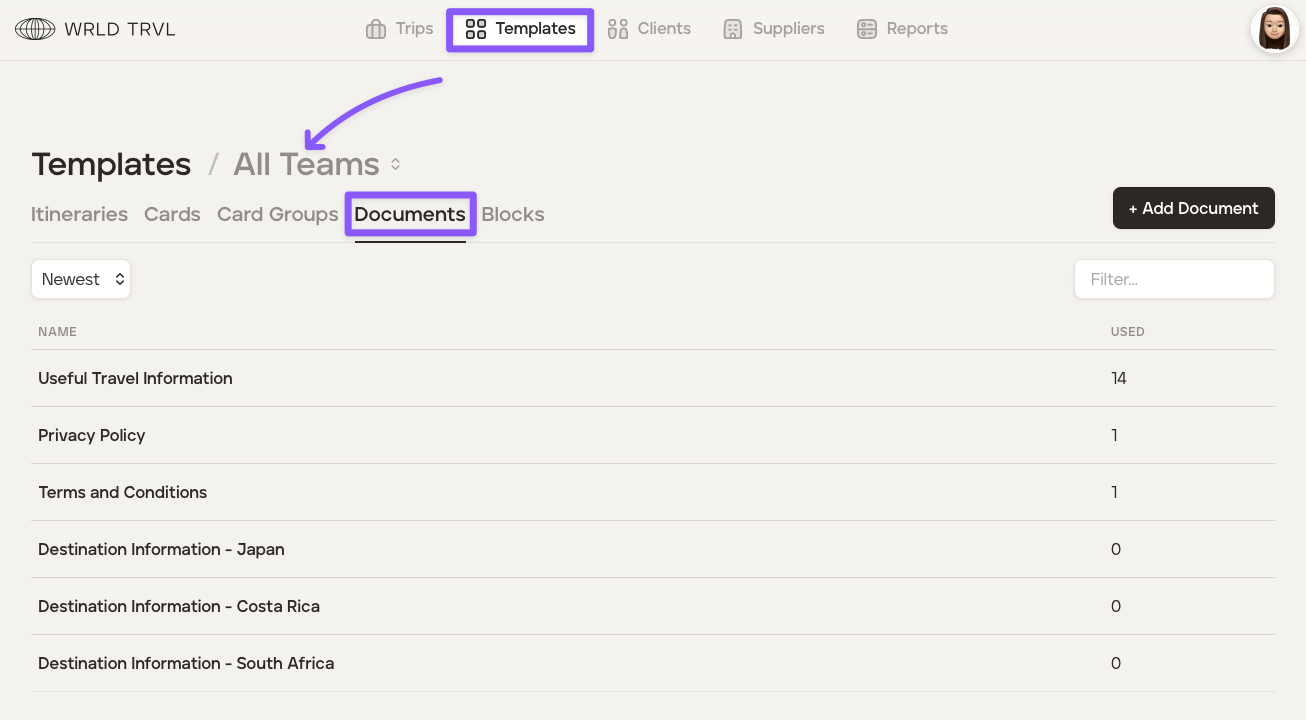Open the Blocks tab
The width and height of the screenshot is (1306, 720).
[513, 215]
